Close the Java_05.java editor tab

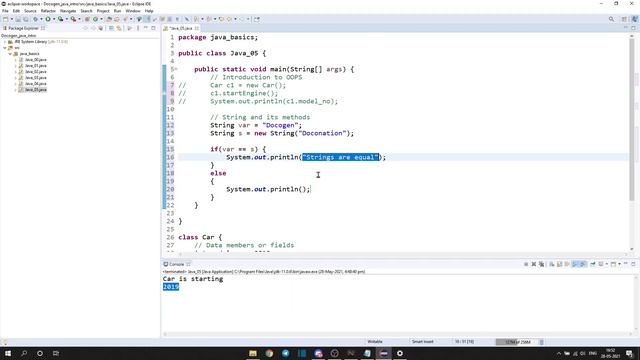[x=197, y=28]
